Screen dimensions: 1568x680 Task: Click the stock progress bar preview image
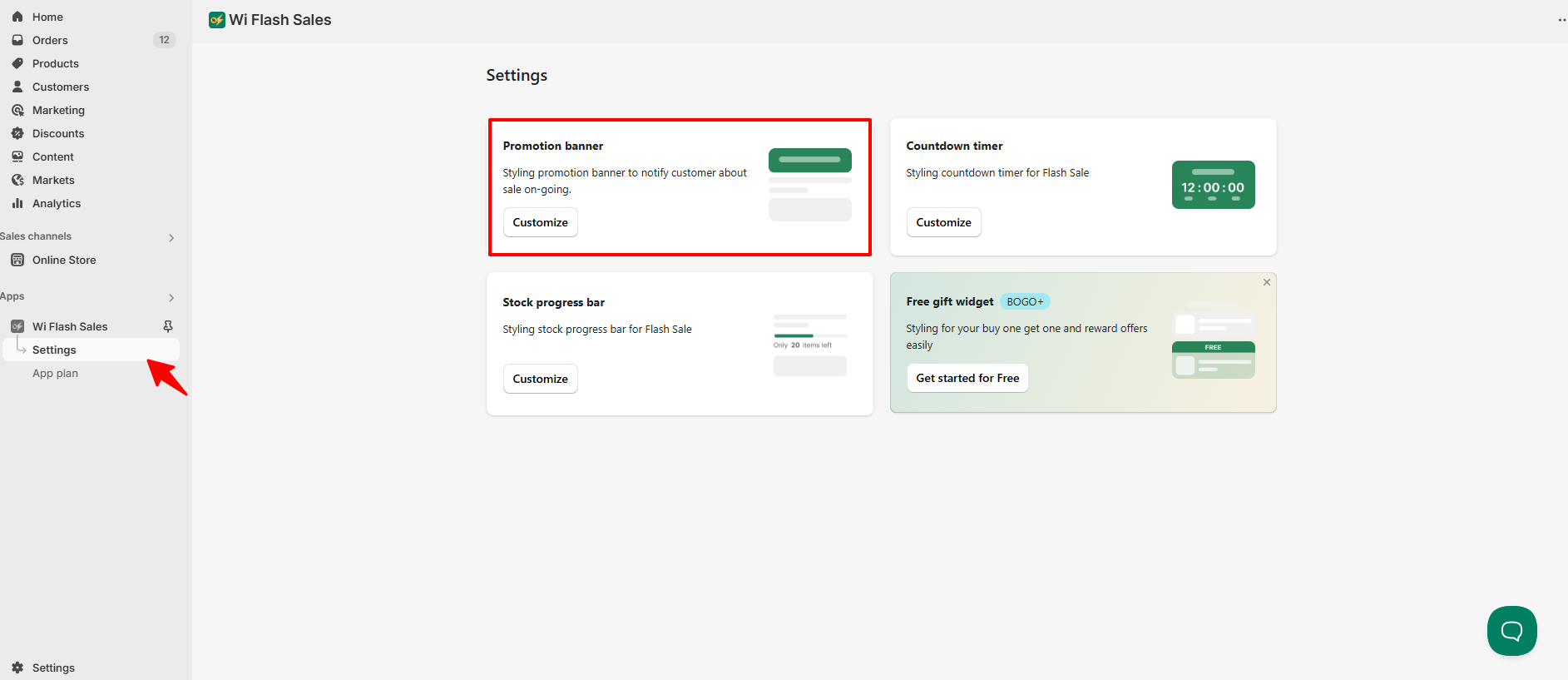point(809,345)
